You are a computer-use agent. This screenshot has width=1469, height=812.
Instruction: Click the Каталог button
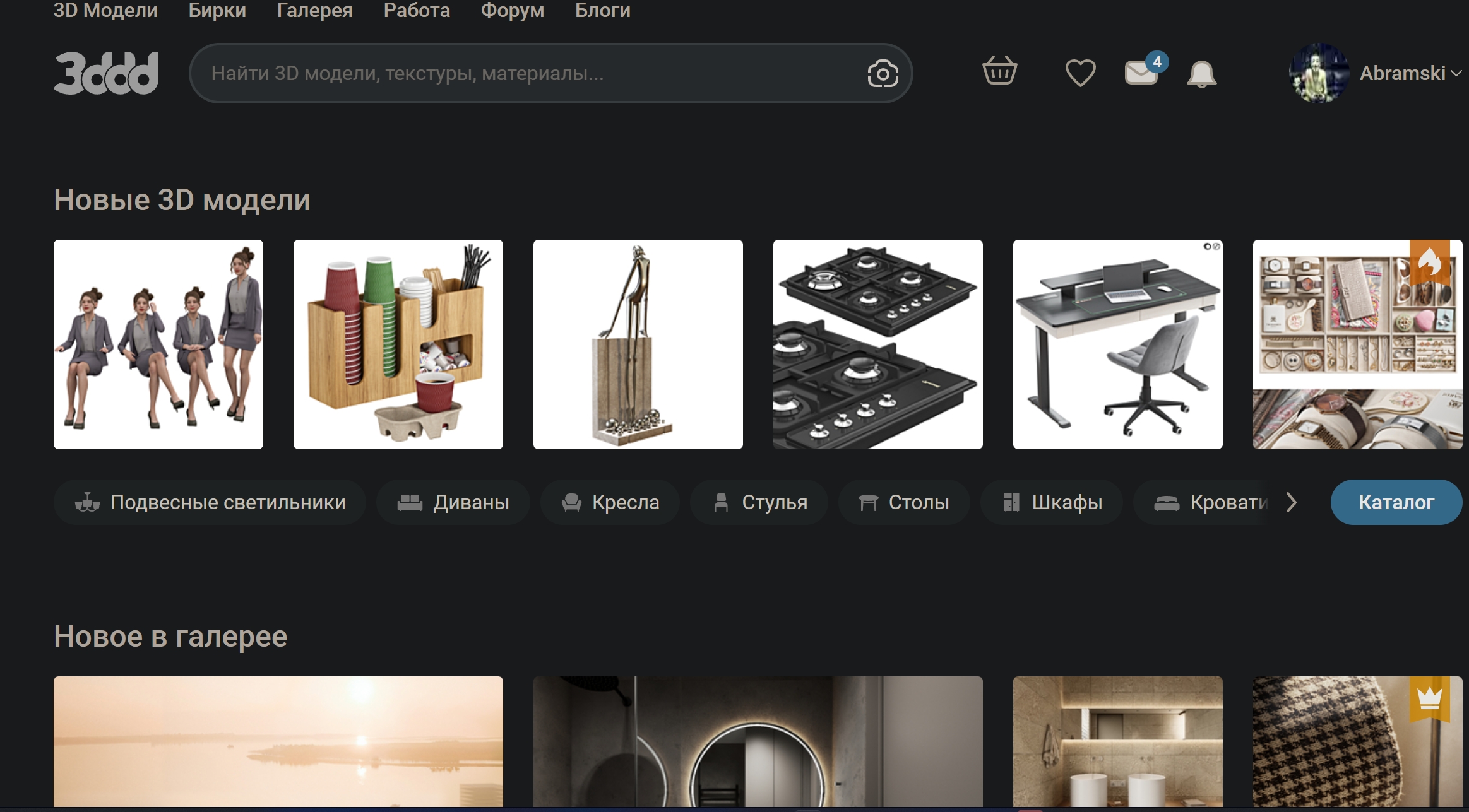point(1396,502)
